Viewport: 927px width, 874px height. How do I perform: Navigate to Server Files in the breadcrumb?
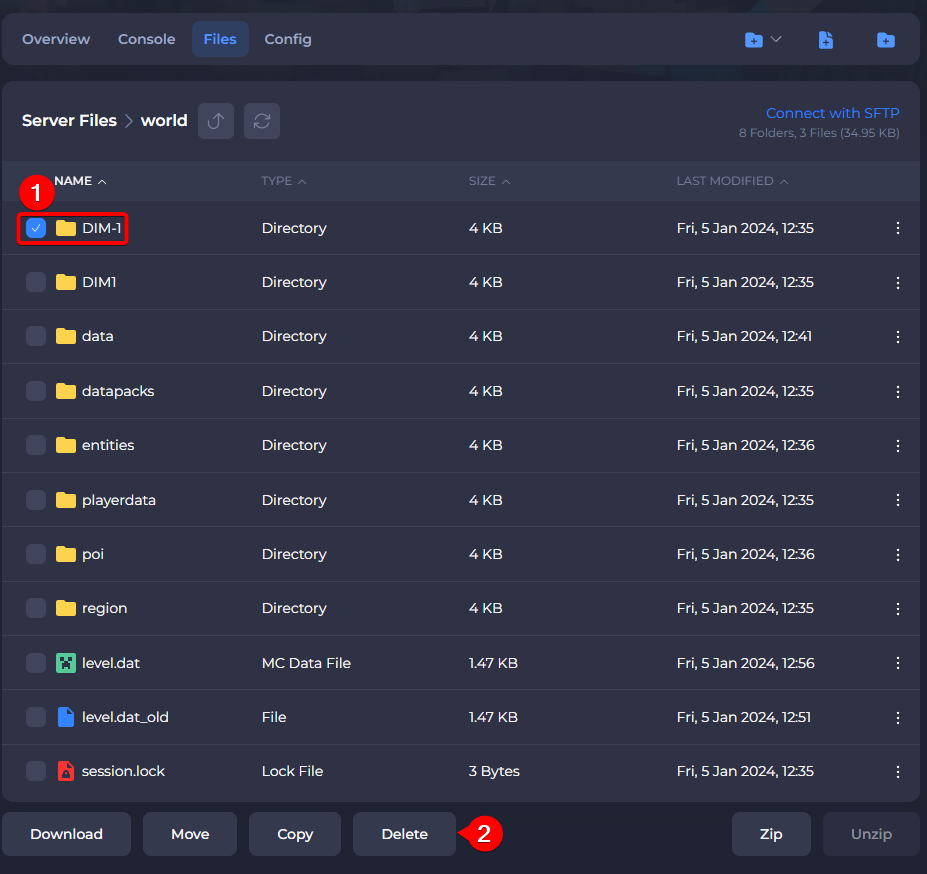coord(69,120)
